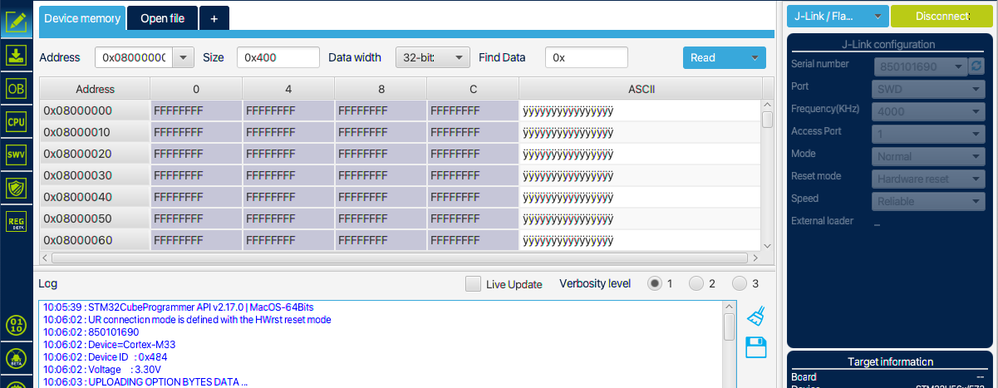Save the log with the floppy disk icon
Screen dimensions: 998x388
point(756,347)
